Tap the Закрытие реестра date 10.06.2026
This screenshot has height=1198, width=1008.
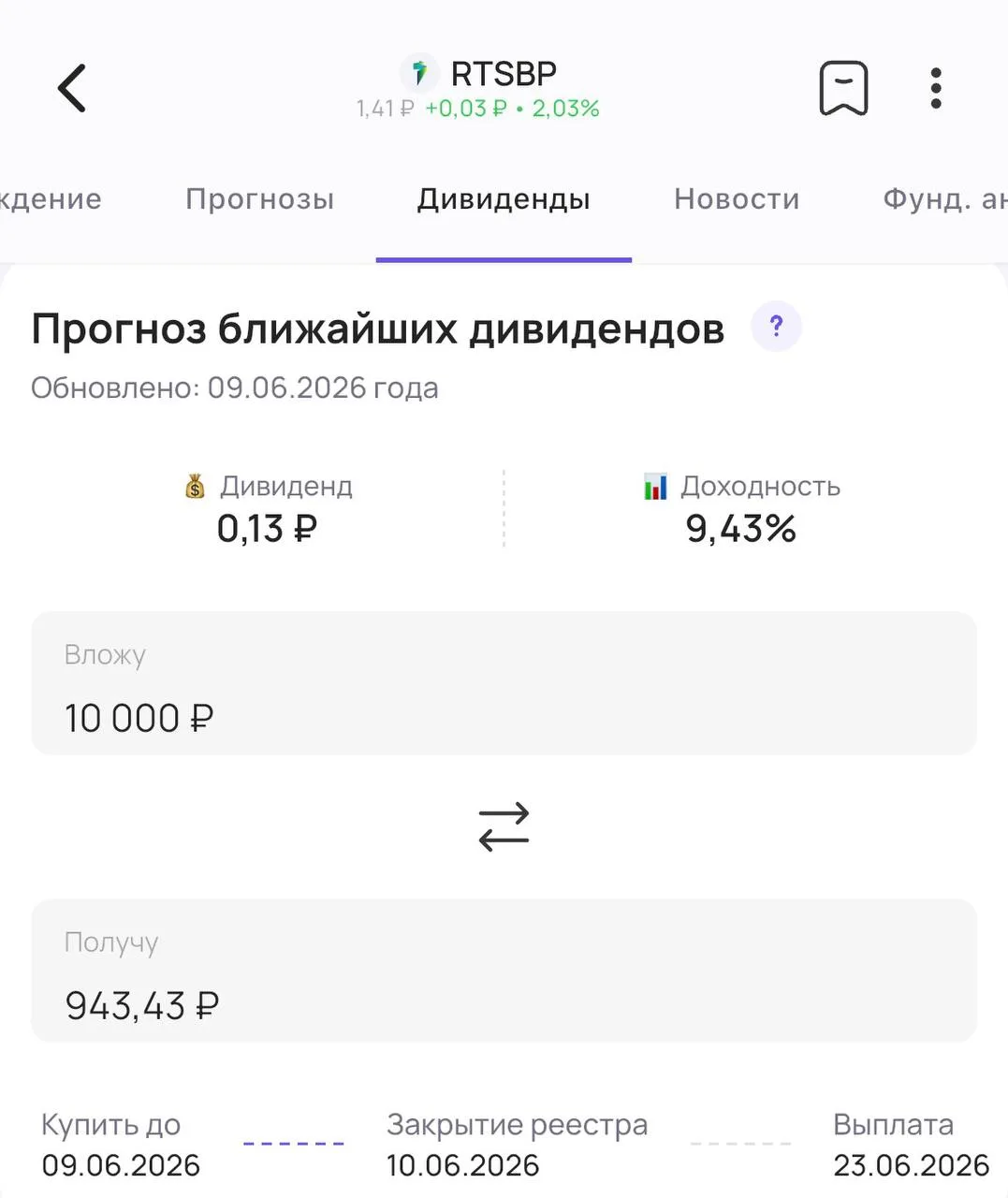point(463,1165)
